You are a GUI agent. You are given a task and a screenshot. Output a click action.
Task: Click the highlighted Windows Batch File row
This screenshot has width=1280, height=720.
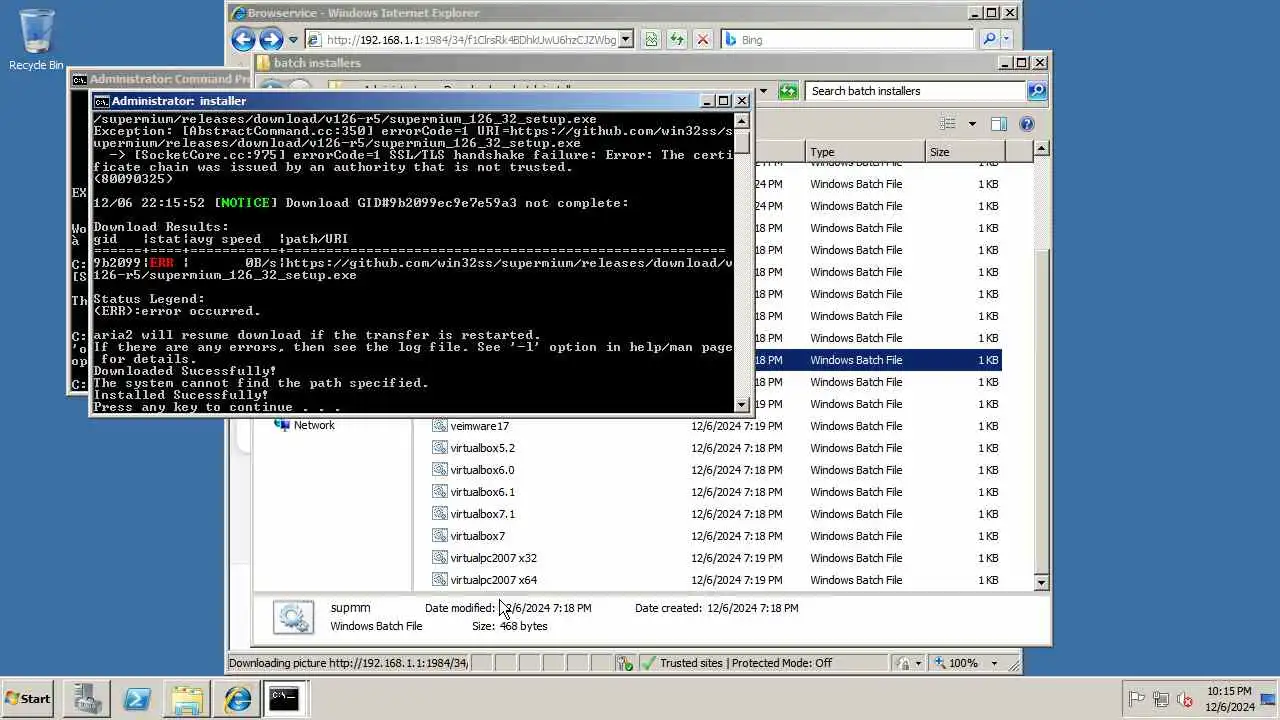pyautogui.click(x=876, y=360)
